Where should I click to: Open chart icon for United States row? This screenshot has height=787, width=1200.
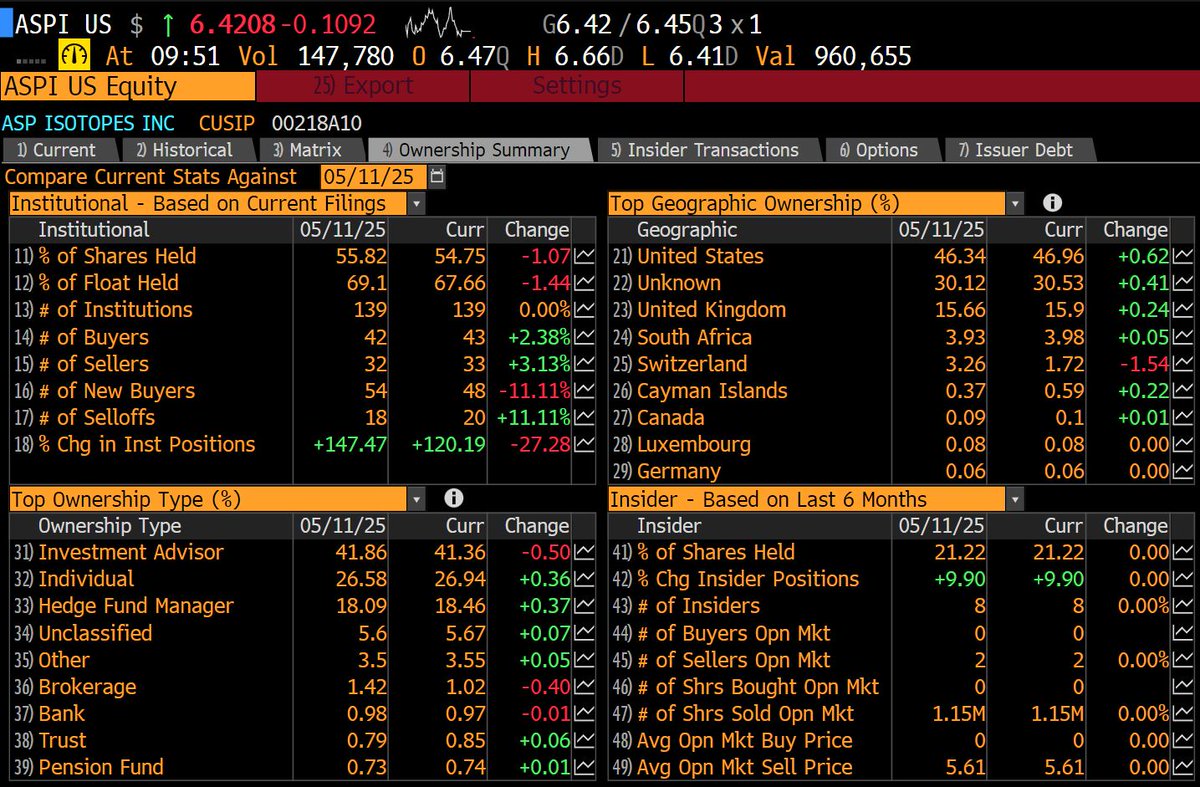coord(1183,256)
